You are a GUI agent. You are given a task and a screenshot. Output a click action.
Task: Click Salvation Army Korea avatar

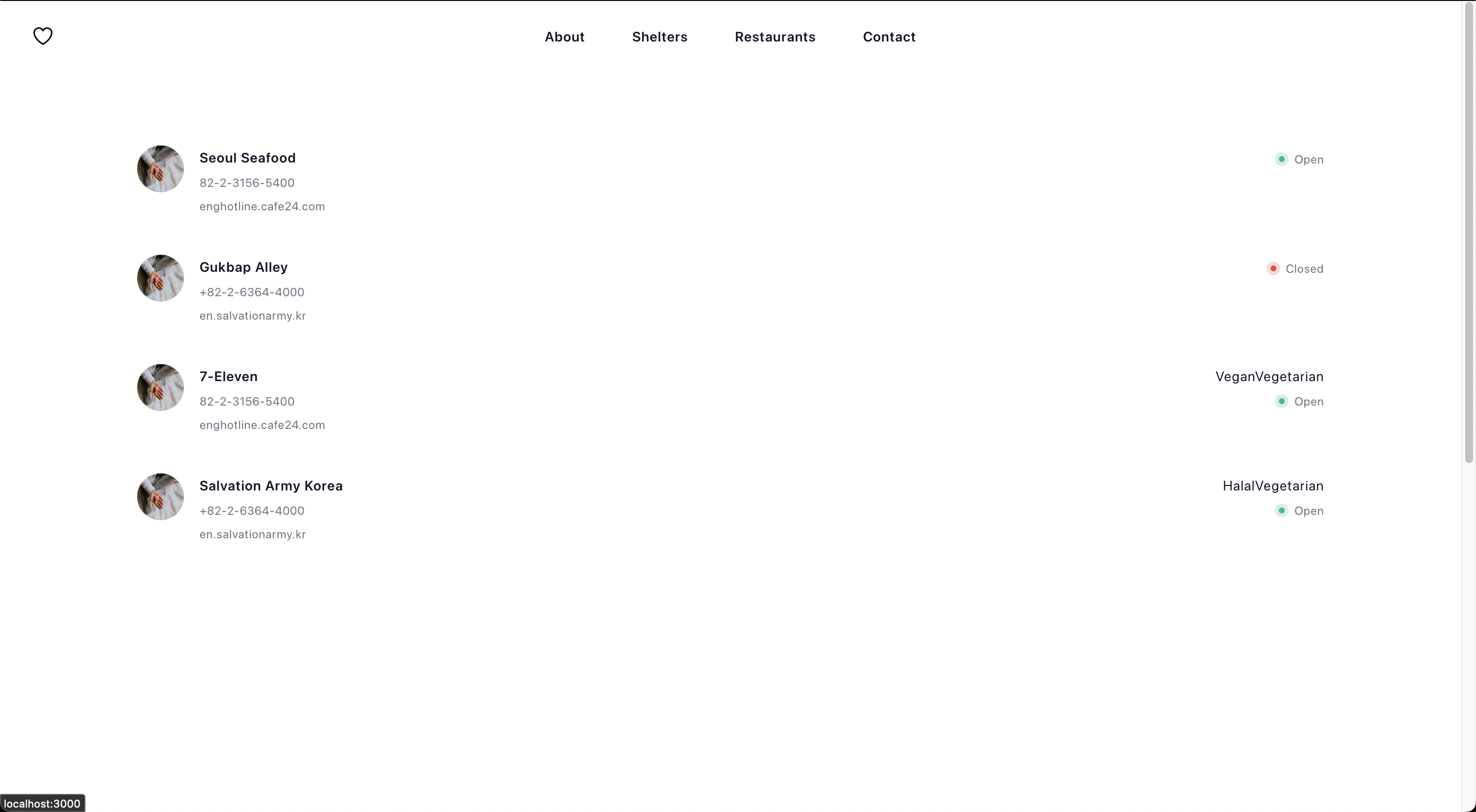(x=161, y=497)
